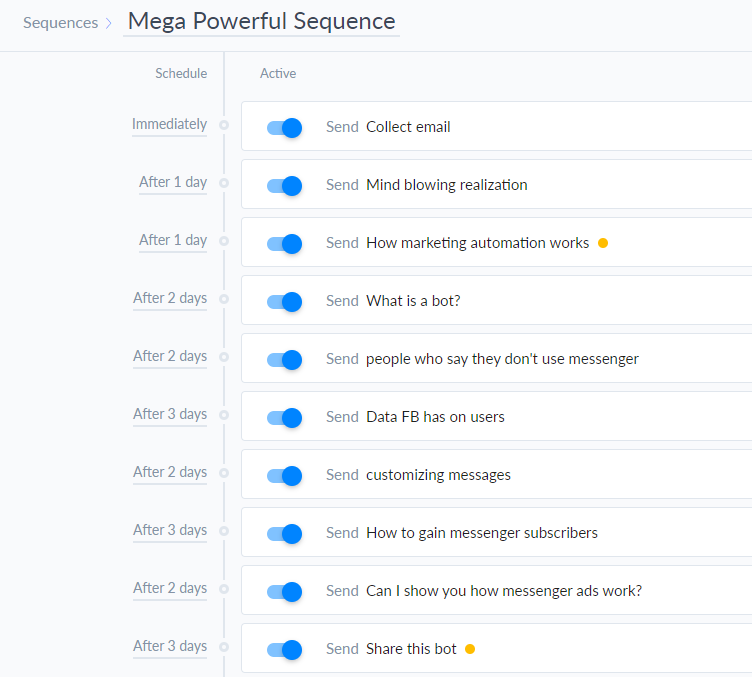752x677 pixels.
Task: Click the timeline circle marker for Immediately
Action: tap(224, 125)
